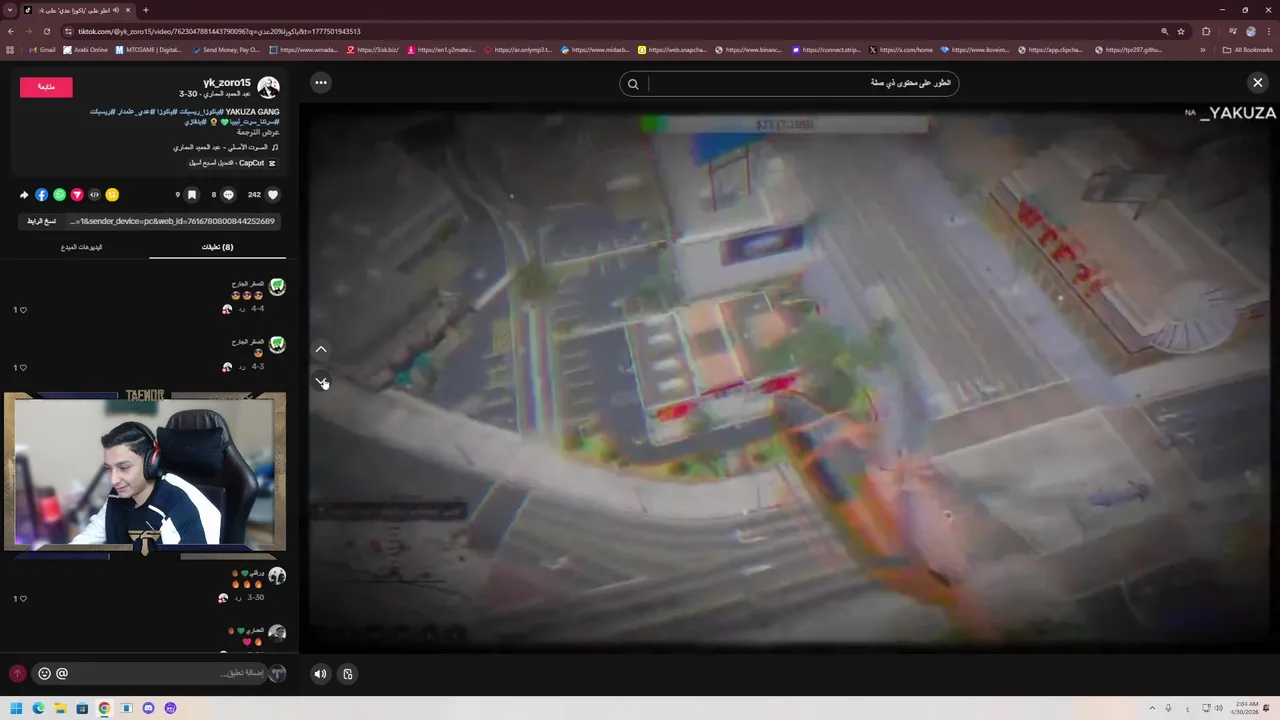The height and width of the screenshot is (720, 1280).
Task: Share the video to WhatsApp
Action: tap(59, 195)
